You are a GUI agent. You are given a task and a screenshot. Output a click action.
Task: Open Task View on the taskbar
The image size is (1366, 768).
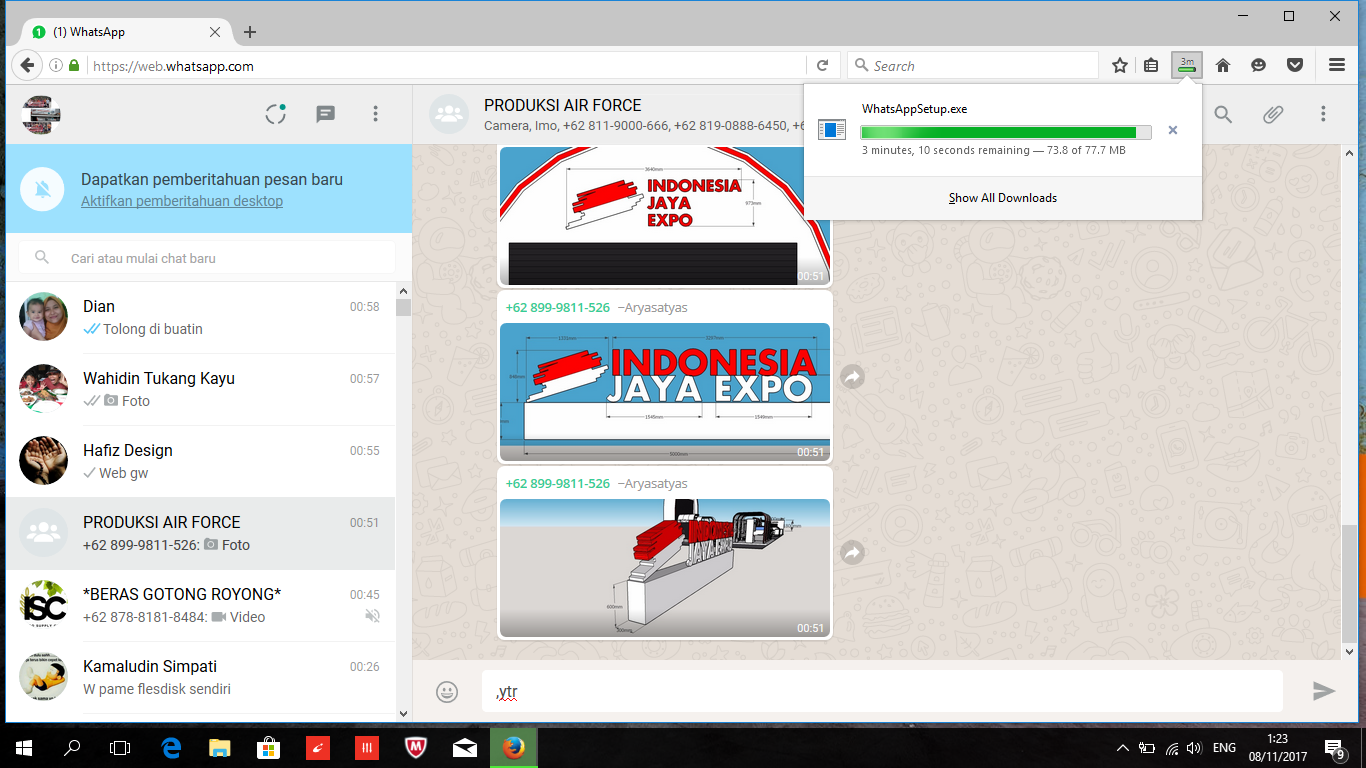tap(120, 748)
